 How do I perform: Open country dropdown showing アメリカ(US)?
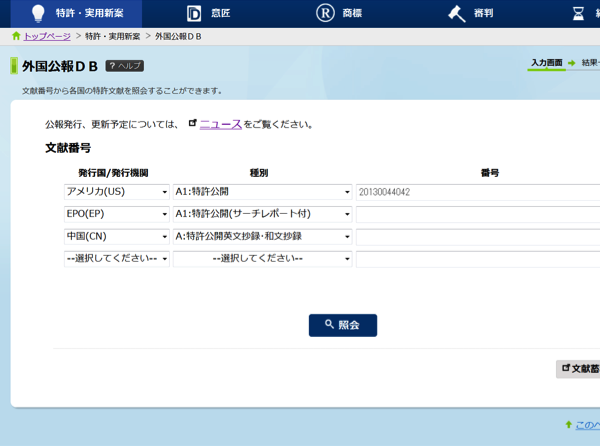pos(117,192)
